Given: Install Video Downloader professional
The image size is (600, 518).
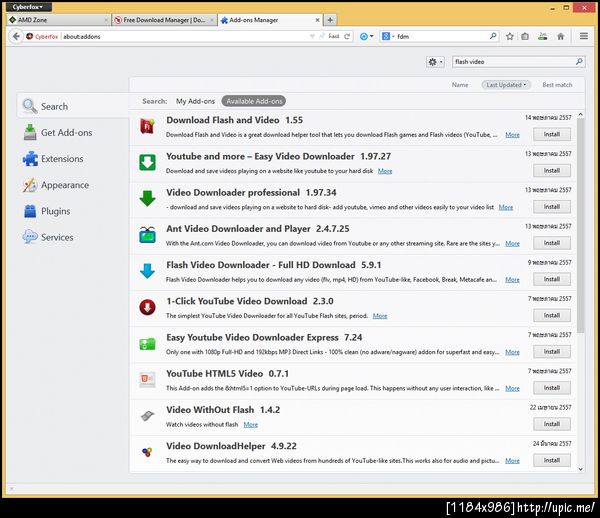Looking at the screenshot, I should click(x=552, y=207).
